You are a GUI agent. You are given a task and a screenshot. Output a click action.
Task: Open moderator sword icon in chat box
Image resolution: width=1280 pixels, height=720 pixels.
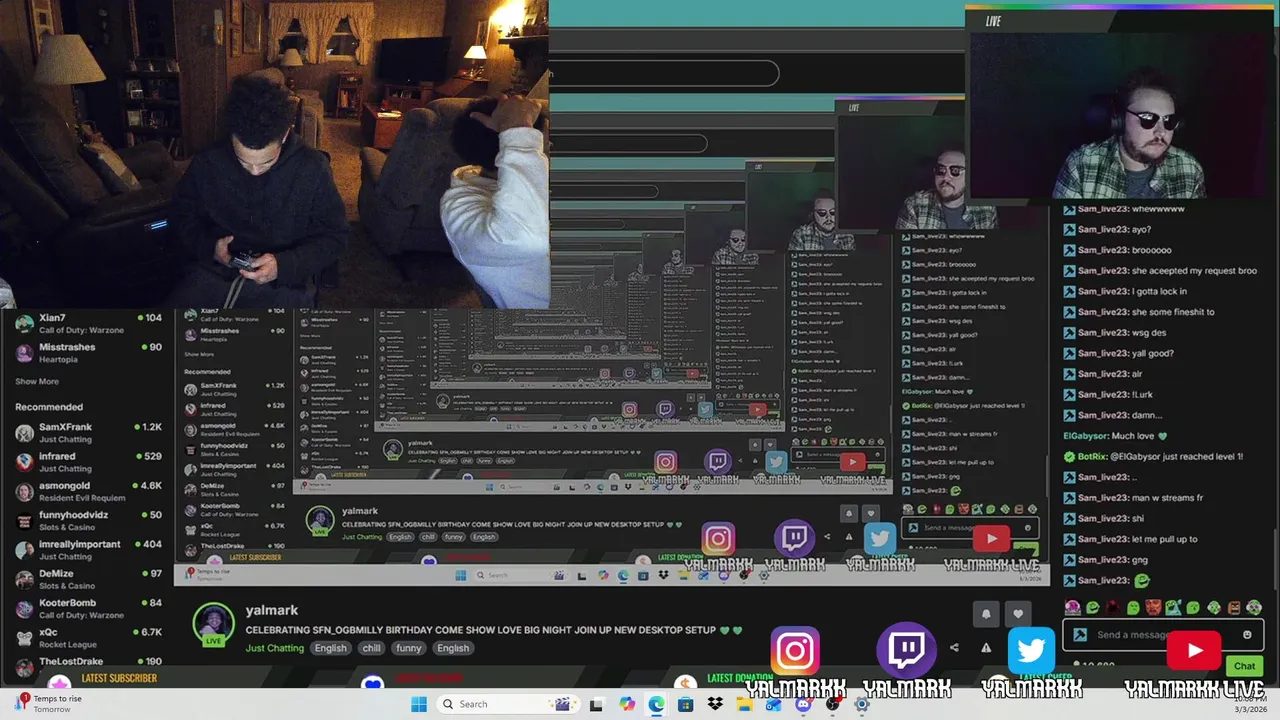tap(1079, 635)
